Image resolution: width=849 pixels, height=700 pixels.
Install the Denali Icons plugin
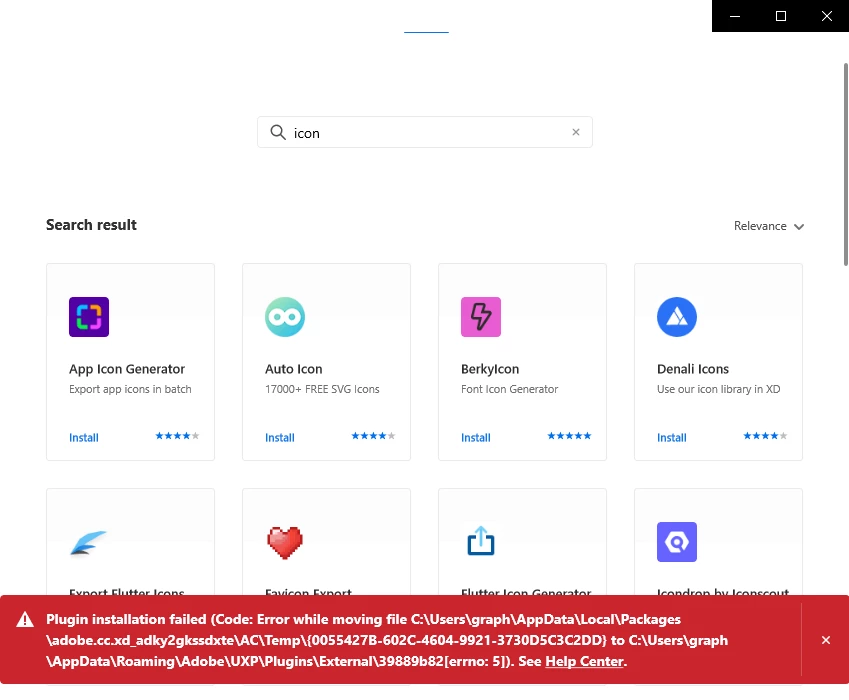(672, 437)
